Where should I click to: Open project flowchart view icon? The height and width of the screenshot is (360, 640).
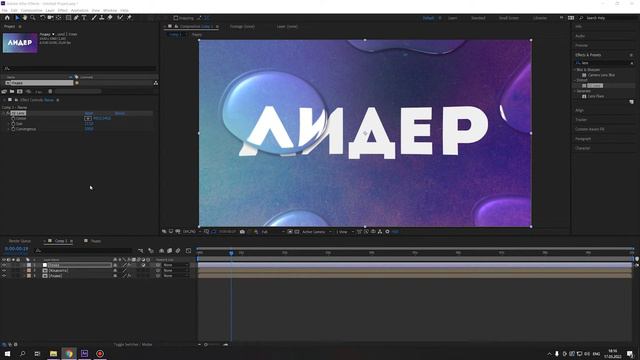[x=156, y=83]
